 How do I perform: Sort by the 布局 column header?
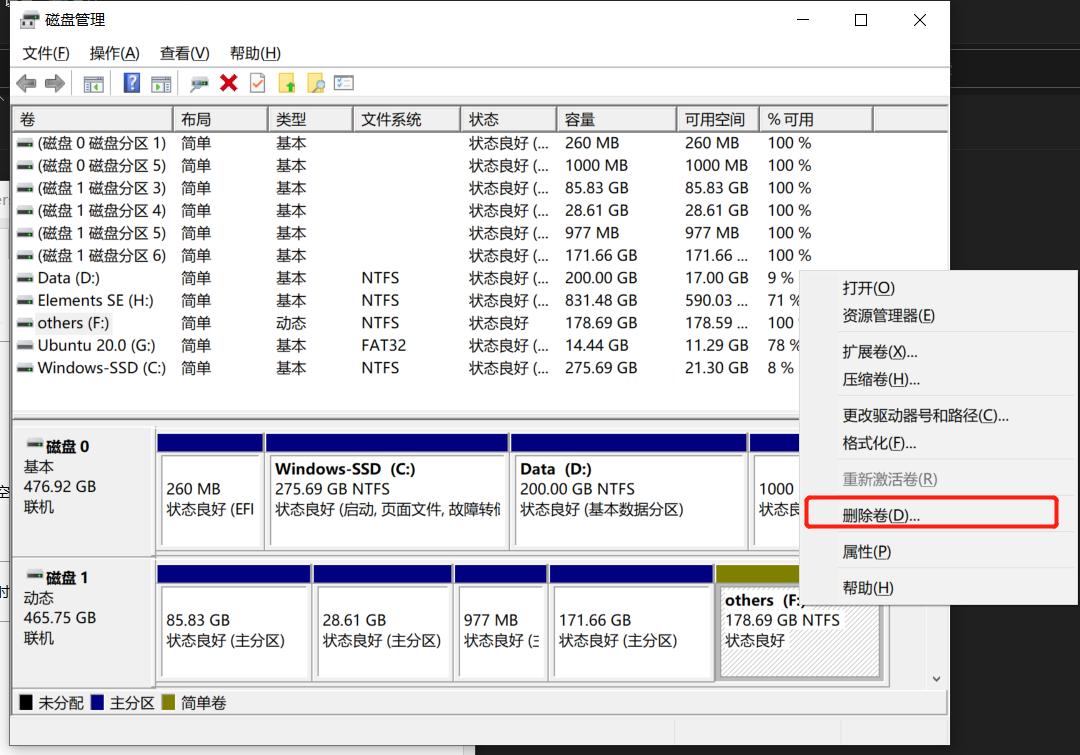(x=220, y=119)
